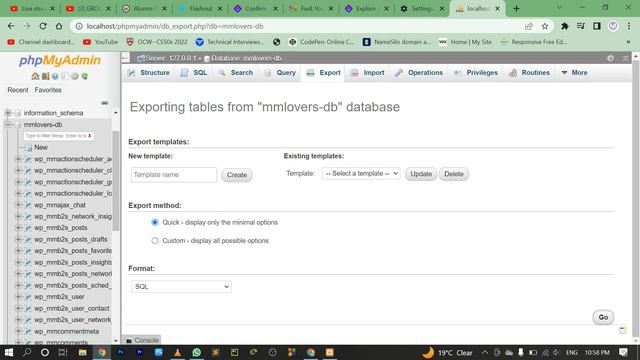Click the Windows Start button
The height and width of the screenshot is (360, 640).
(9, 352)
